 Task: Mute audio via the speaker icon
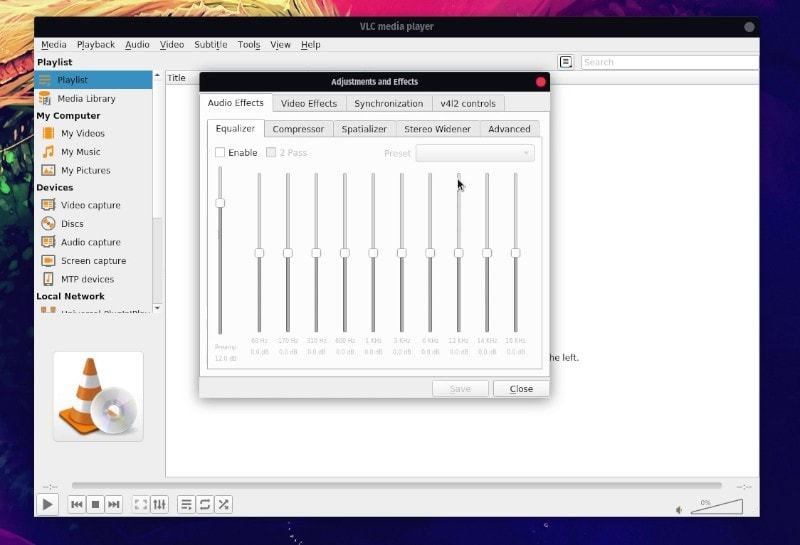click(x=680, y=509)
